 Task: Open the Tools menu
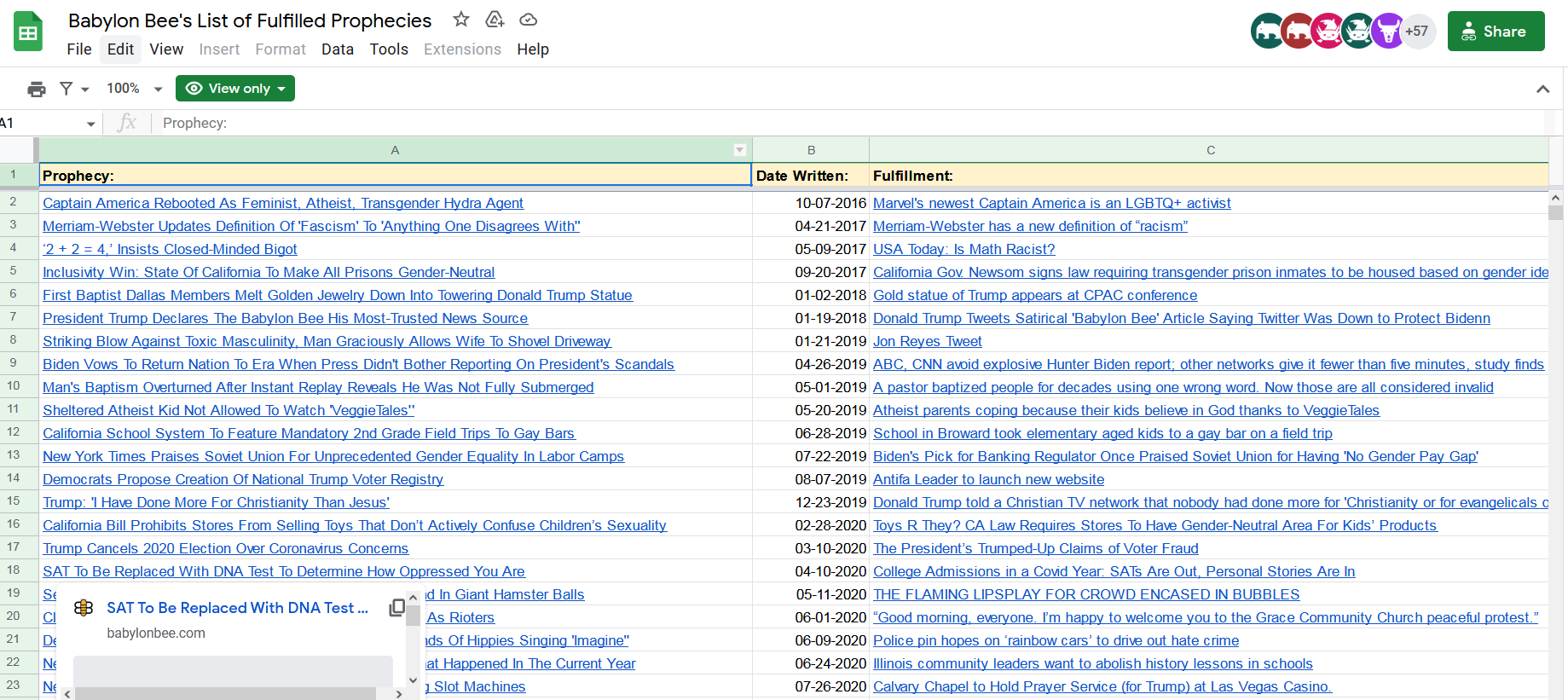click(x=389, y=49)
